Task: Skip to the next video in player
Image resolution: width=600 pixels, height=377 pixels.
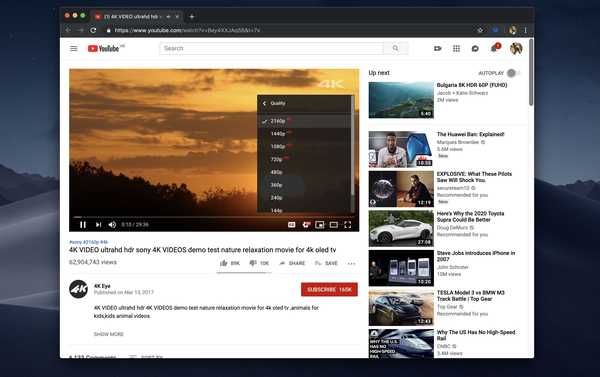Action: click(x=98, y=225)
